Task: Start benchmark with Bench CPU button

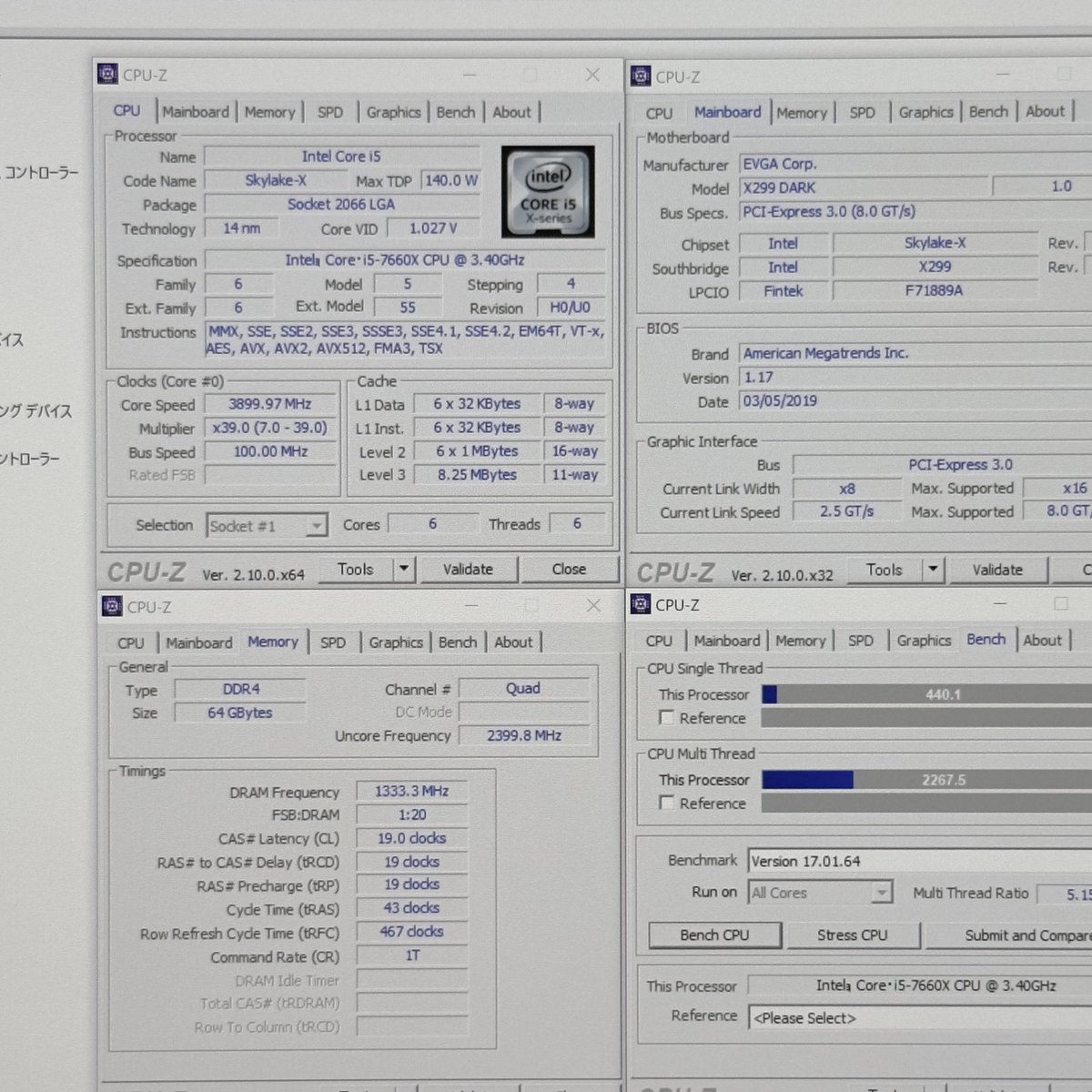Action: (714, 935)
